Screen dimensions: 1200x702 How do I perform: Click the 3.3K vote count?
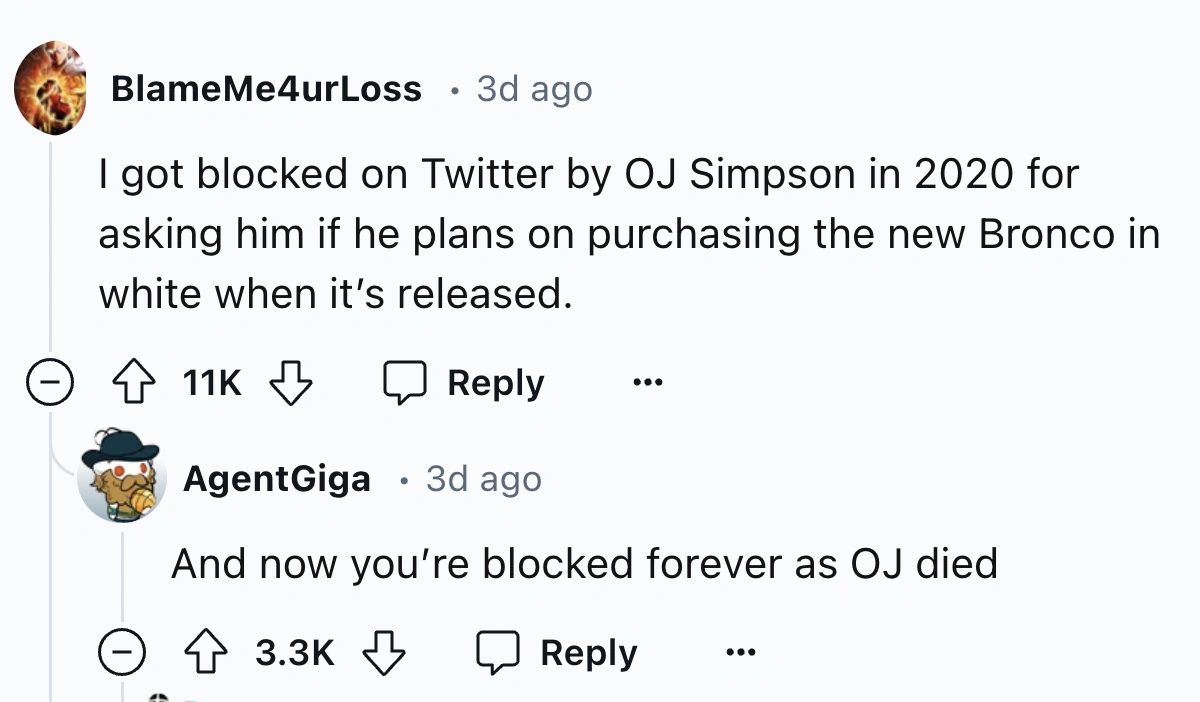pyautogui.click(x=295, y=654)
